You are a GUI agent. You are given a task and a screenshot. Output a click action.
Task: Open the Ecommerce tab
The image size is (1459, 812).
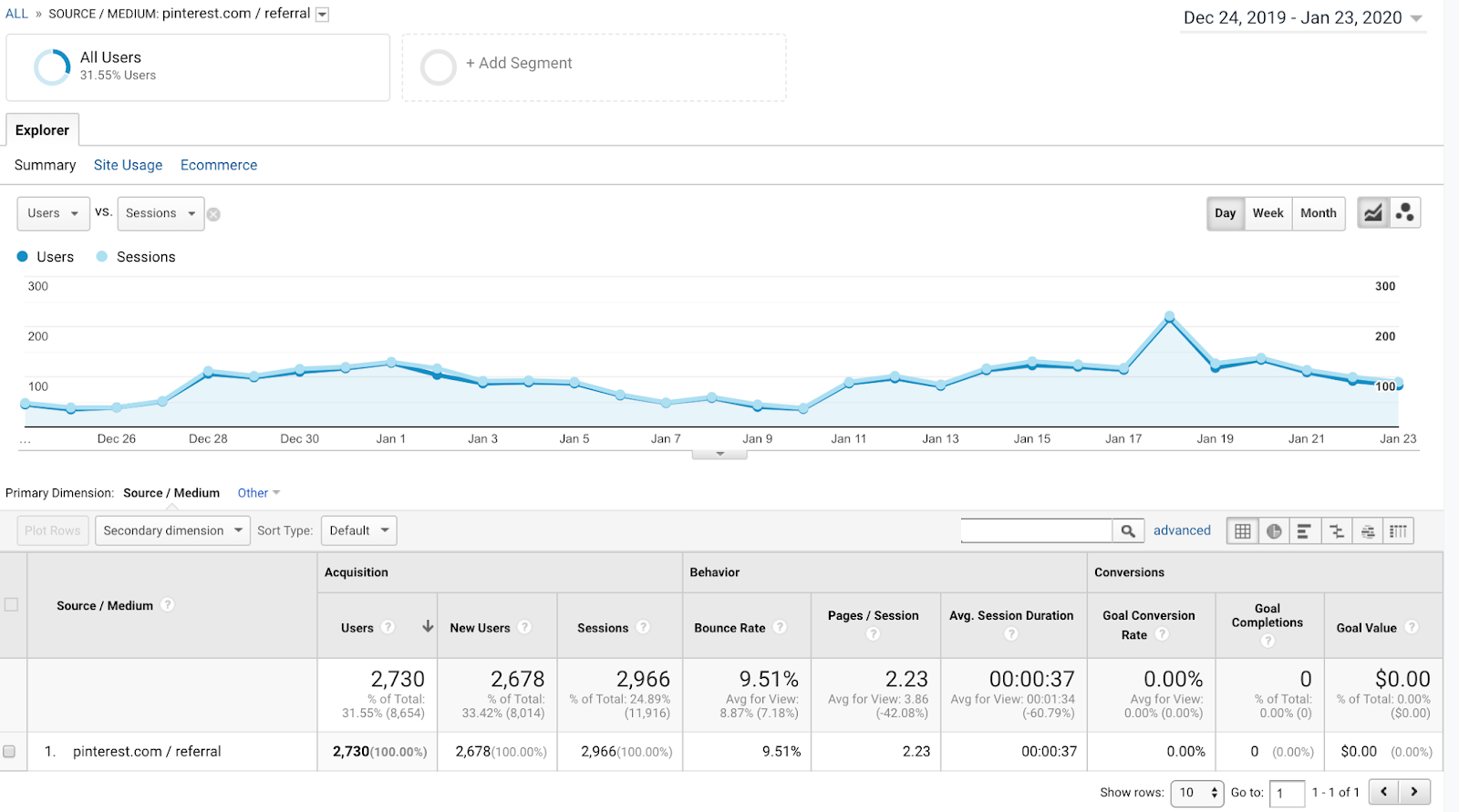219,165
